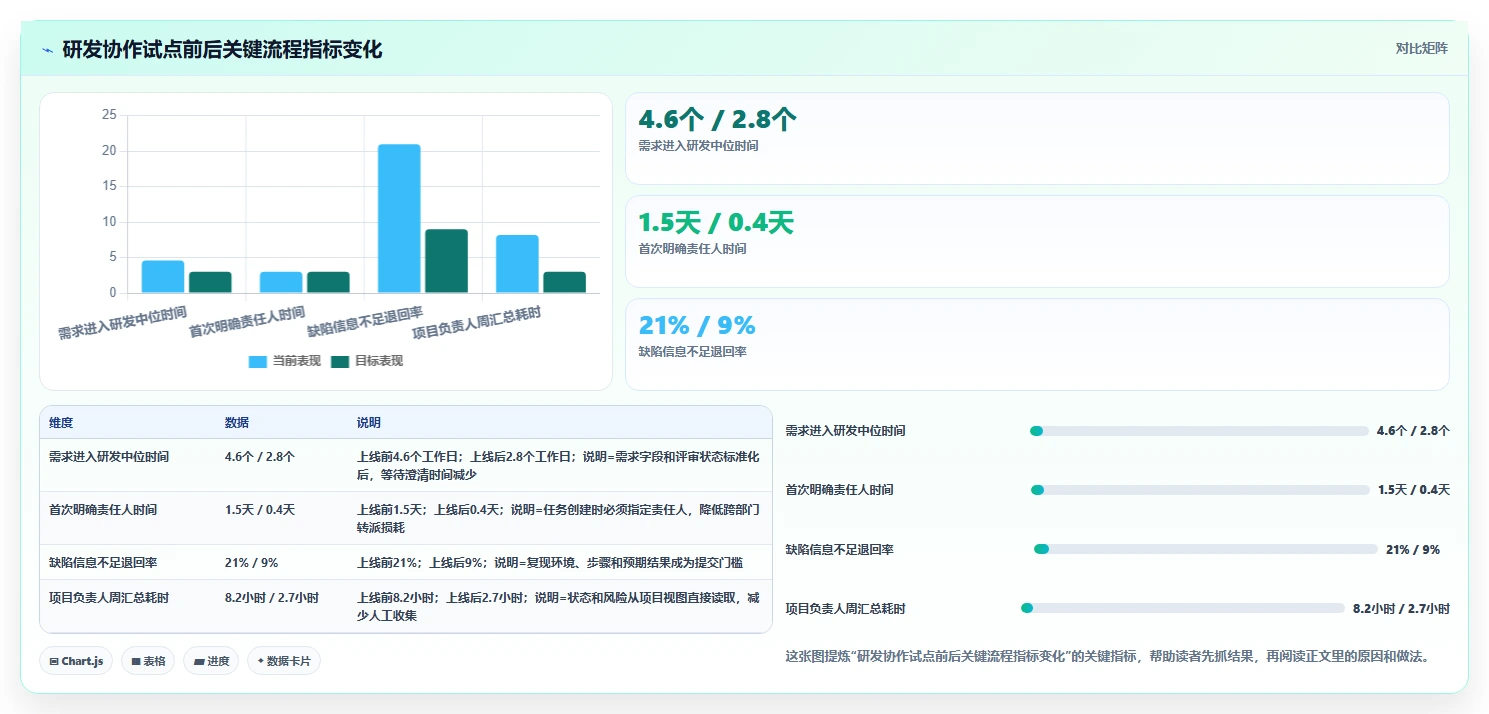Click the 需求进入研发中位时间 progress bar
Screen dimensions: 1489x714
[x=1199, y=431]
